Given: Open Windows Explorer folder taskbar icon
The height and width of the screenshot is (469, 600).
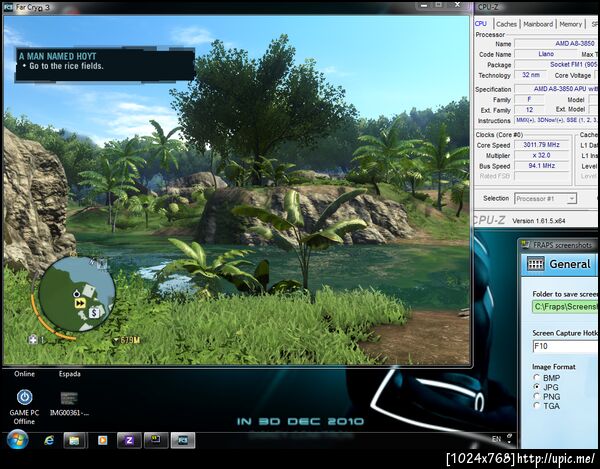Looking at the screenshot, I should pyautogui.click(x=74, y=440).
